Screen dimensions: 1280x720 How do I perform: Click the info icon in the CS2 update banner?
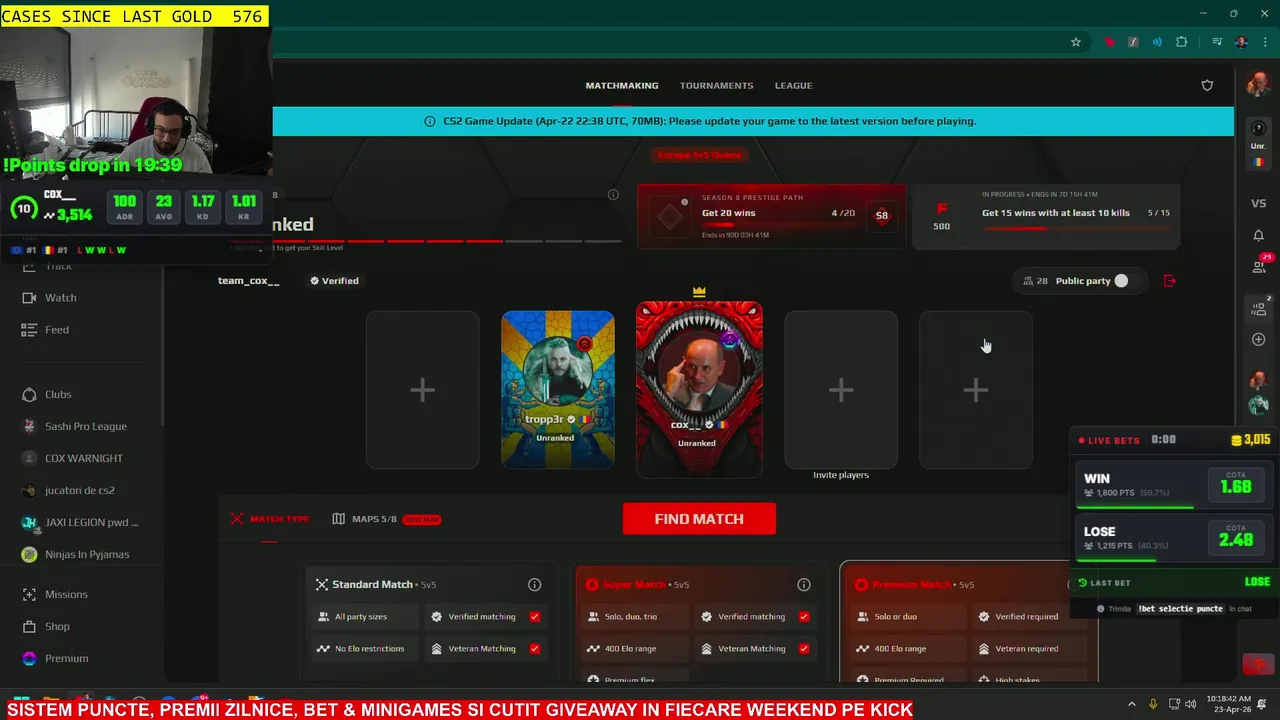[x=430, y=121]
